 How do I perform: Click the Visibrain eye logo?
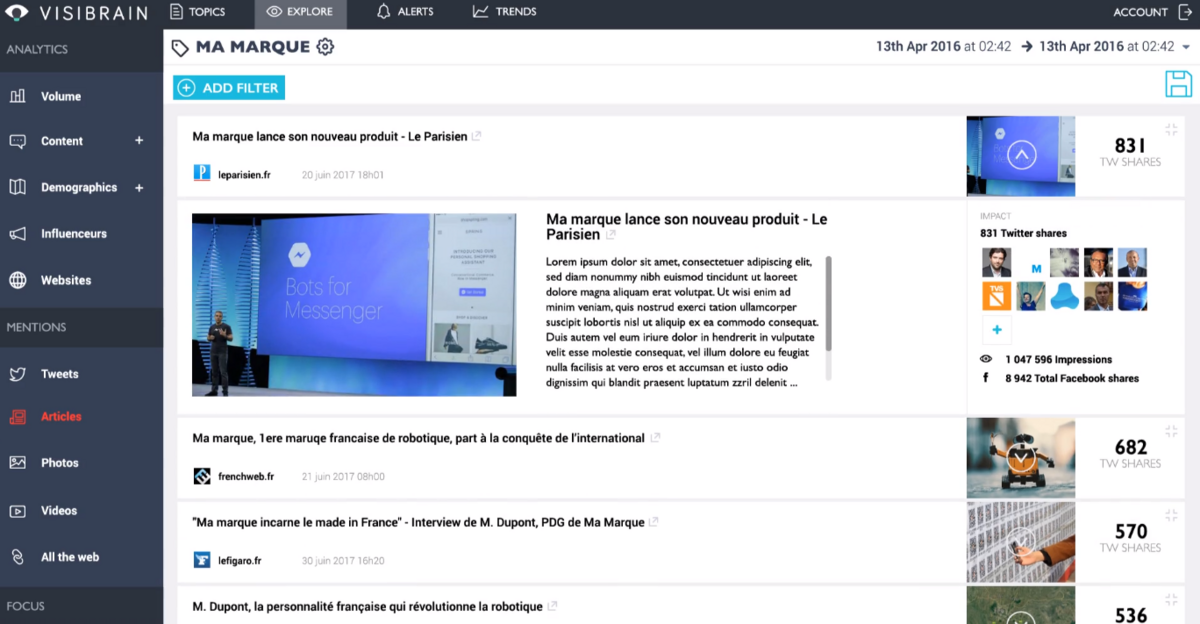[17, 13]
